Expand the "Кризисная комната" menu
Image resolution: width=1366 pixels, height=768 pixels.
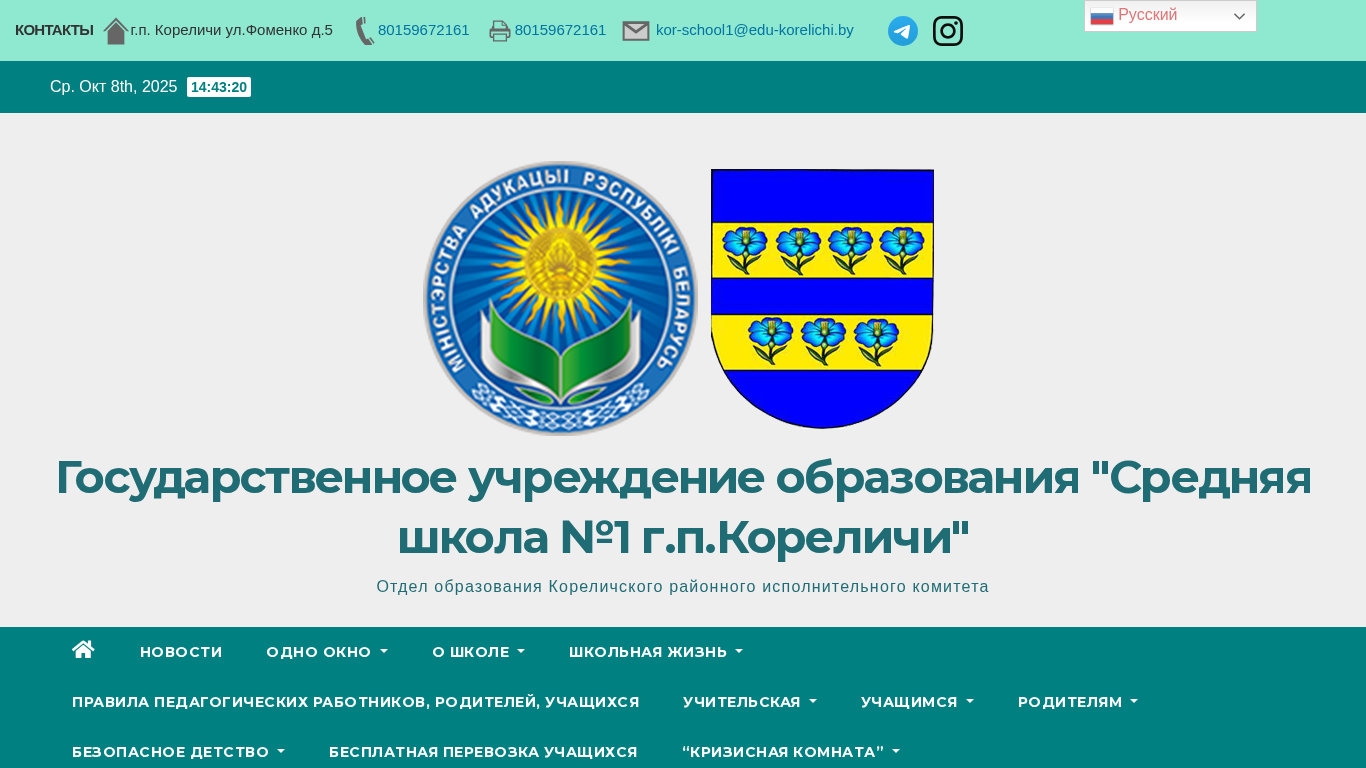tap(791, 752)
